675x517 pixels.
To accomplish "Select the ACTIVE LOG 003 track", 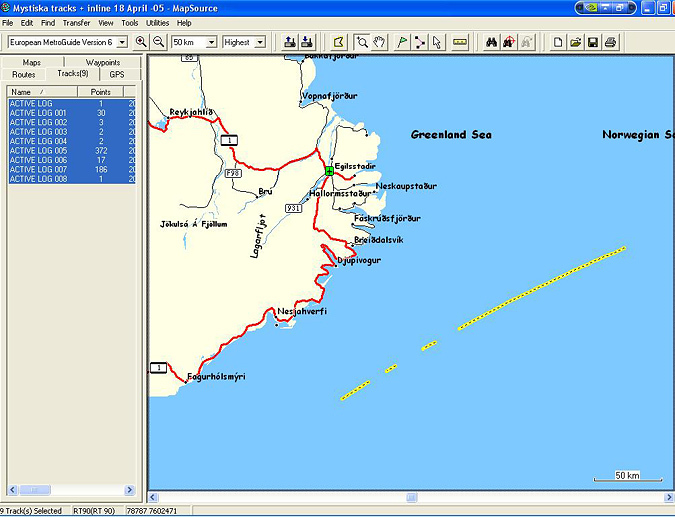I will click(x=72, y=132).
